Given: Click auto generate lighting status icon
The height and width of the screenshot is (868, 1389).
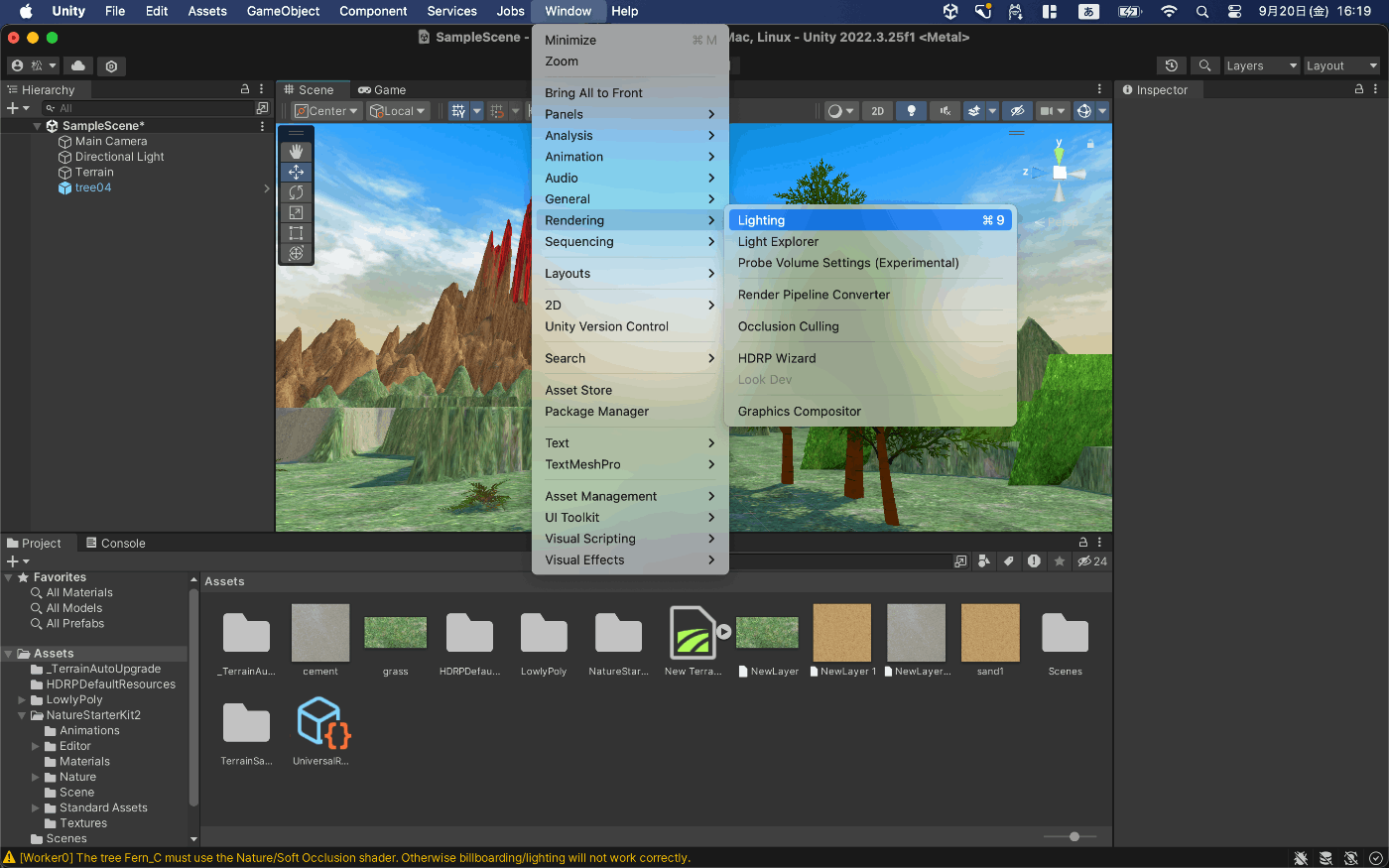Looking at the screenshot, I should click(1350, 858).
